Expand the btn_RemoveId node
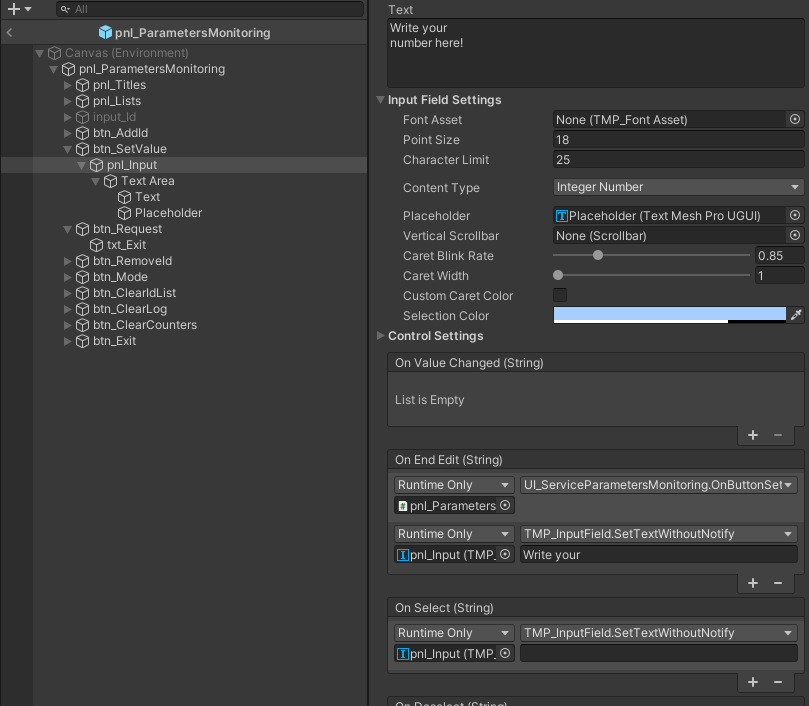This screenshot has width=809, height=706. (x=67, y=261)
